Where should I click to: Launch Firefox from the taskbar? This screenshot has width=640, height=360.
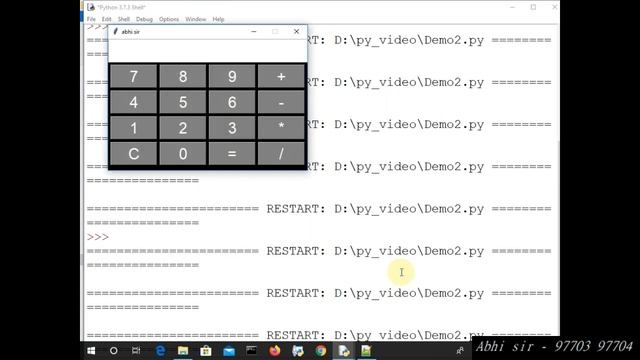(x=275, y=351)
